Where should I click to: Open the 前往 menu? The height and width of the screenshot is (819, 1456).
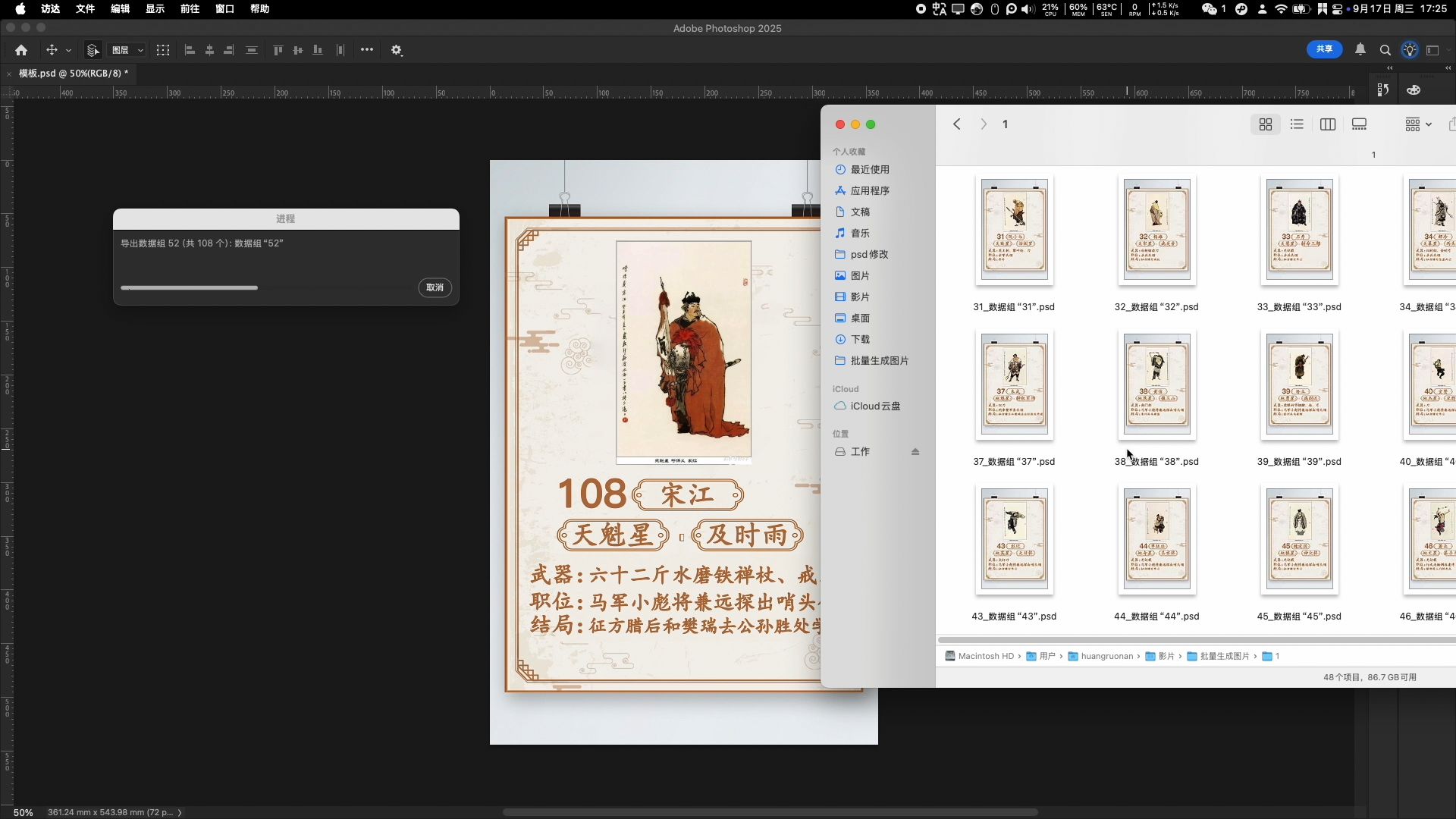190,9
